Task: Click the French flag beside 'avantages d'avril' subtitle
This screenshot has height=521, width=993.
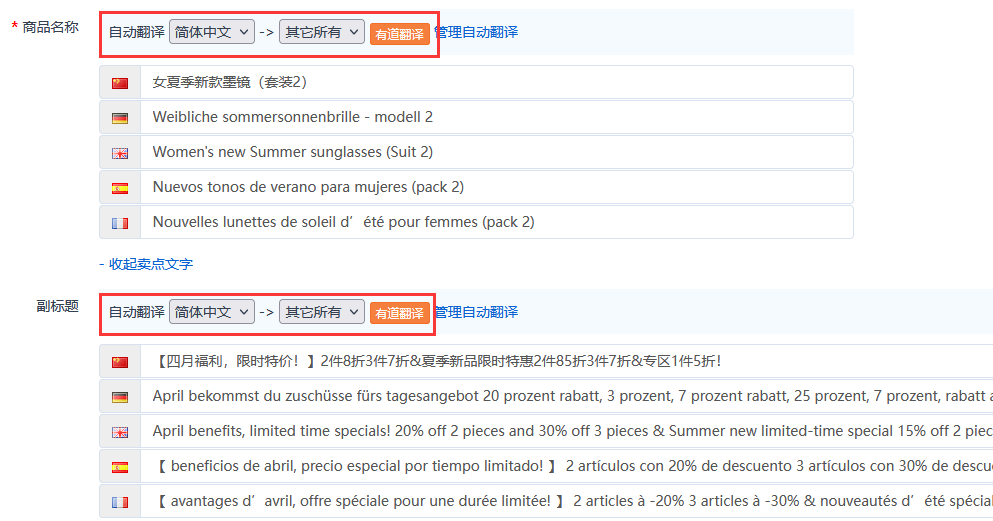Action: pos(120,502)
